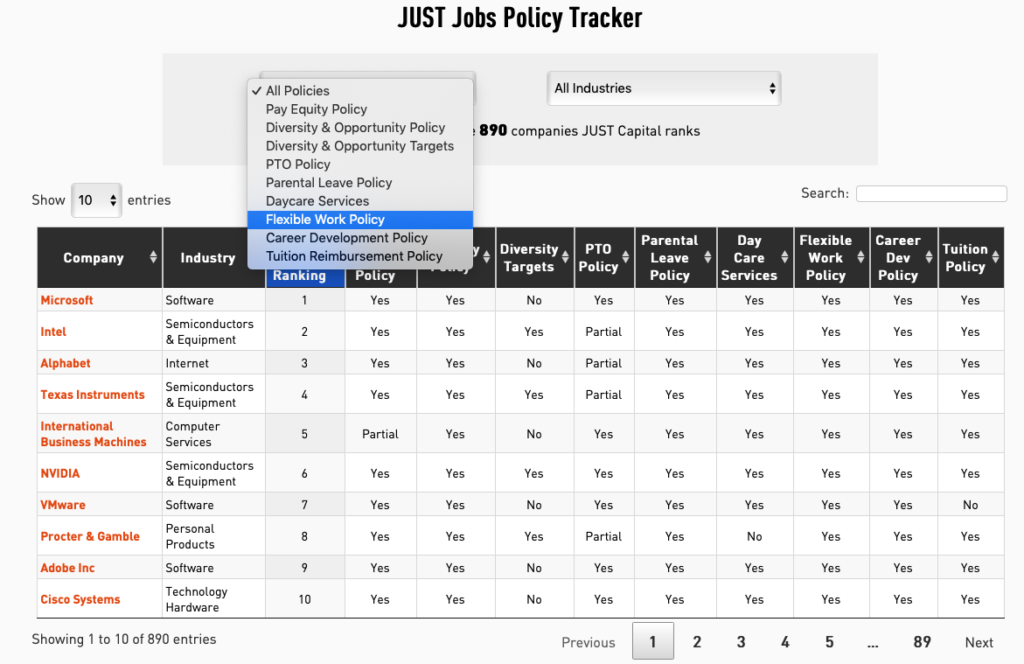Open the All Industries dropdown
Viewport: 1024px width, 664px height.
pos(664,88)
